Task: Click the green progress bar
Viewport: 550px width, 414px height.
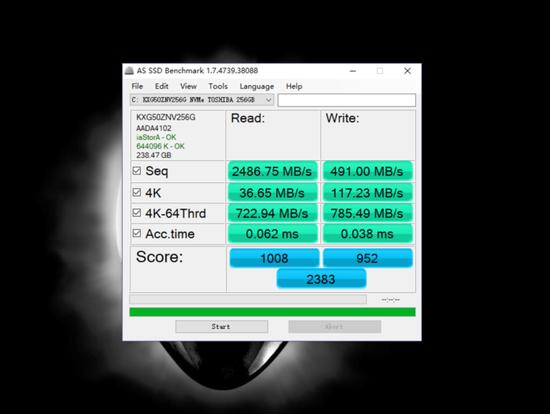Action: [x=273, y=312]
